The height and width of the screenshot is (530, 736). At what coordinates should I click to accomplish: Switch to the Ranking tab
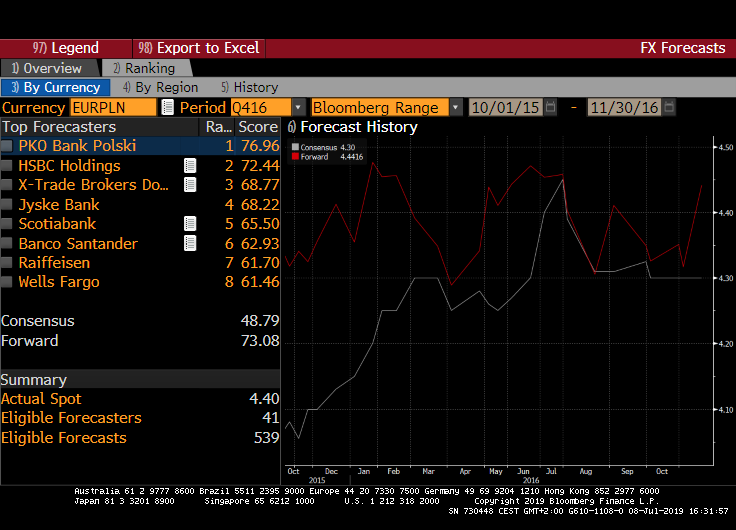[143, 68]
